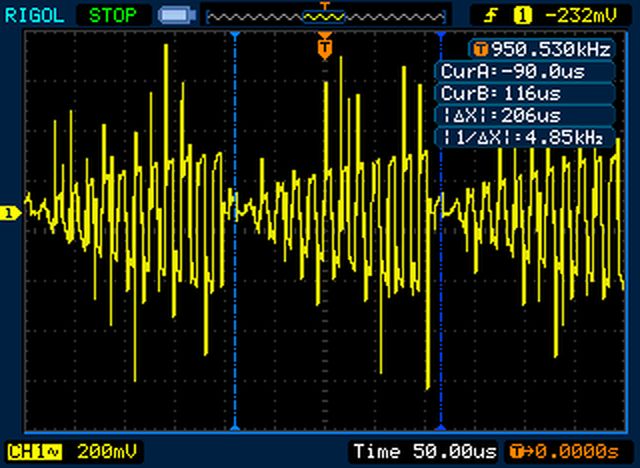Click the waveform memory overview bar

pyautogui.click(x=325, y=17)
